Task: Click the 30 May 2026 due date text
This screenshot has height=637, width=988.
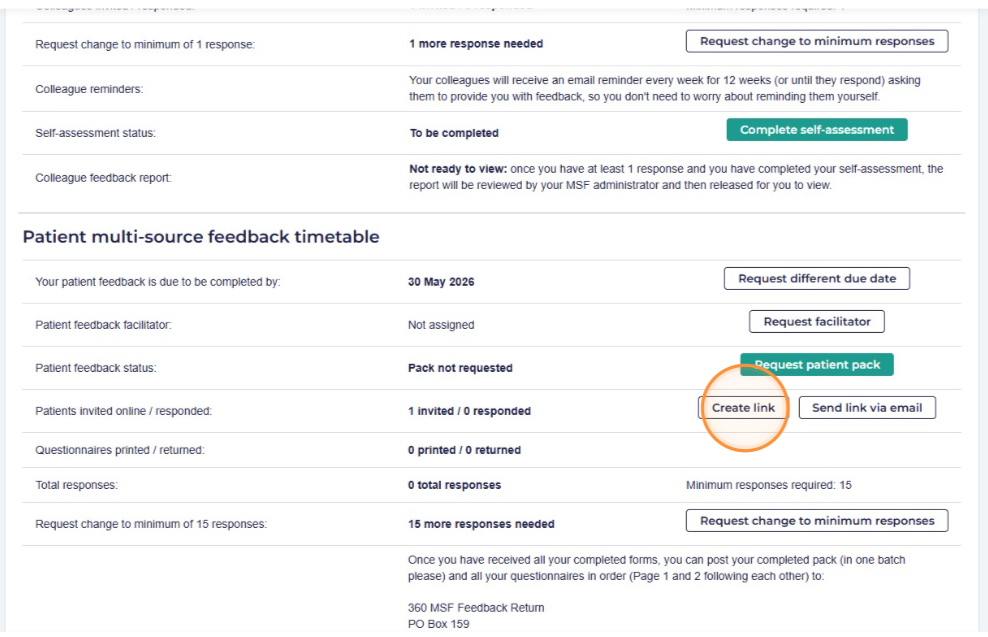Action: pos(441,282)
